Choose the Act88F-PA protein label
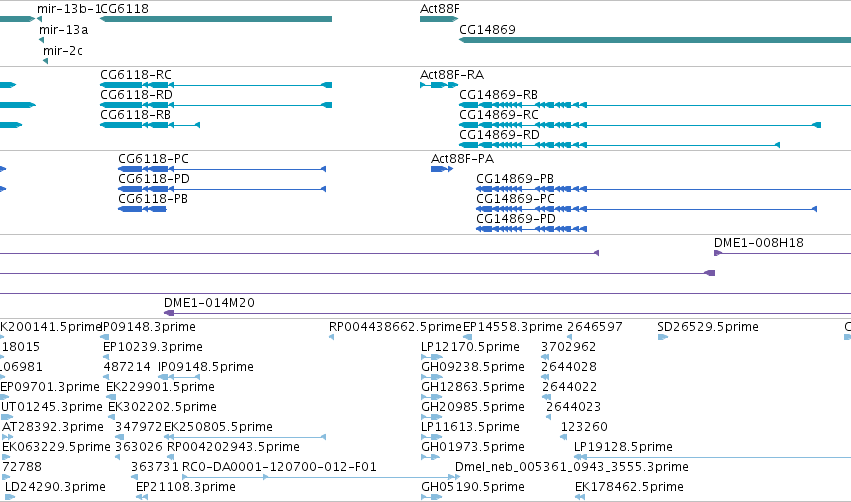851x502 pixels. [462, 159]
